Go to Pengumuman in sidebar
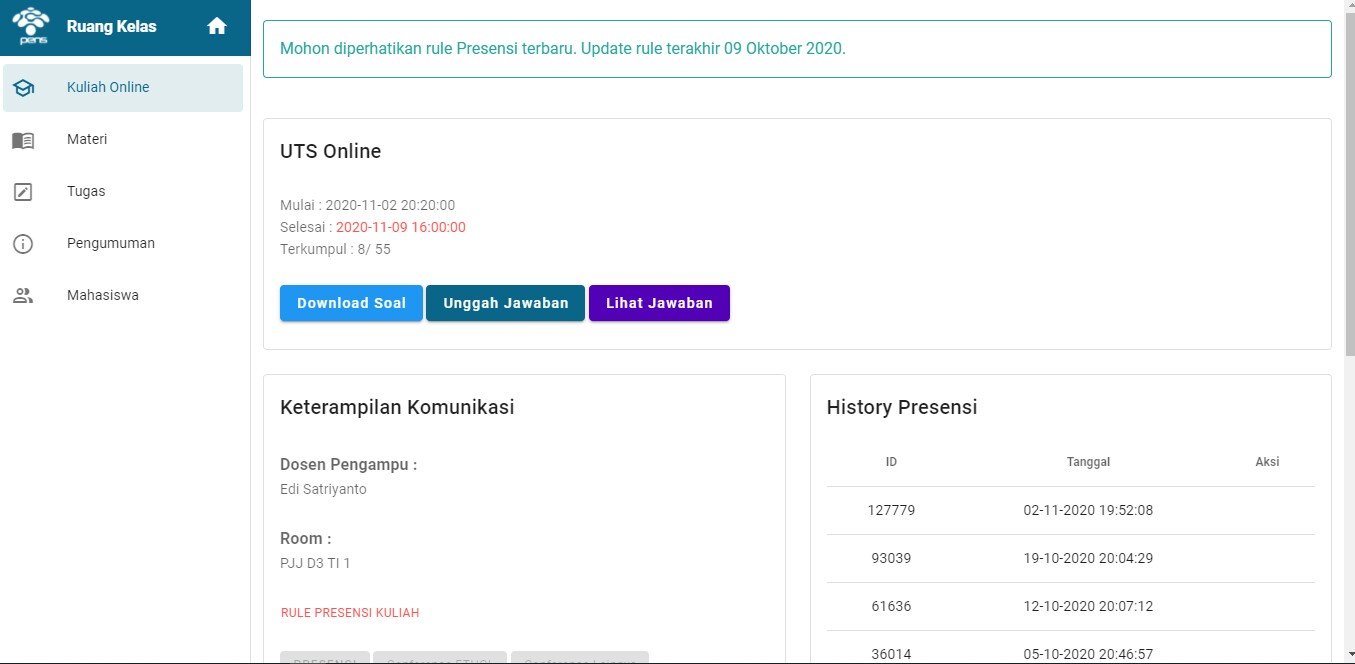1355x664 pixels. click(123, 244)
